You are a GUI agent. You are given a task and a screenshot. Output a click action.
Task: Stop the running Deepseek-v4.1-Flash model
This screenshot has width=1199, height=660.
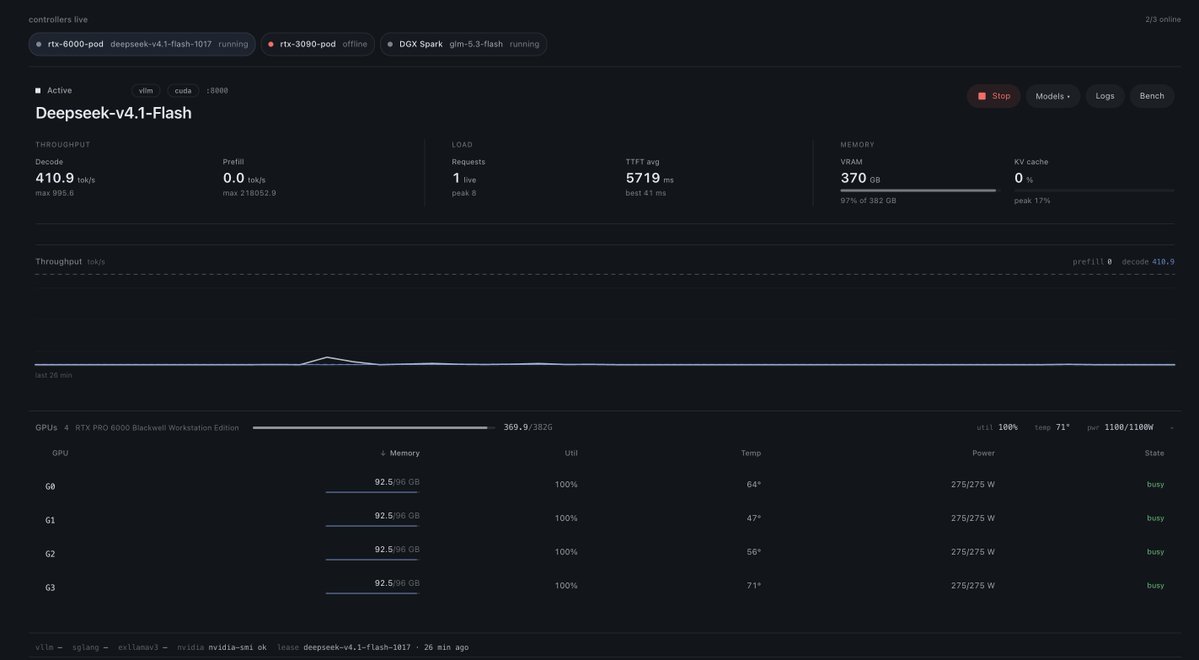point(993,96)
